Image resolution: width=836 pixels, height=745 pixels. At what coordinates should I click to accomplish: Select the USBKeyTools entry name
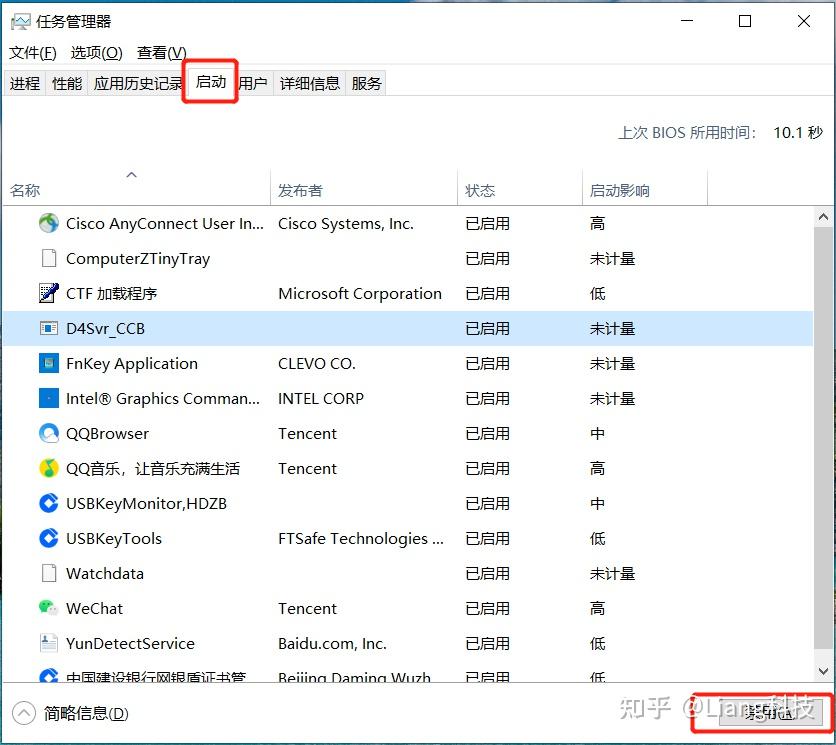click(x=114, y=539)
